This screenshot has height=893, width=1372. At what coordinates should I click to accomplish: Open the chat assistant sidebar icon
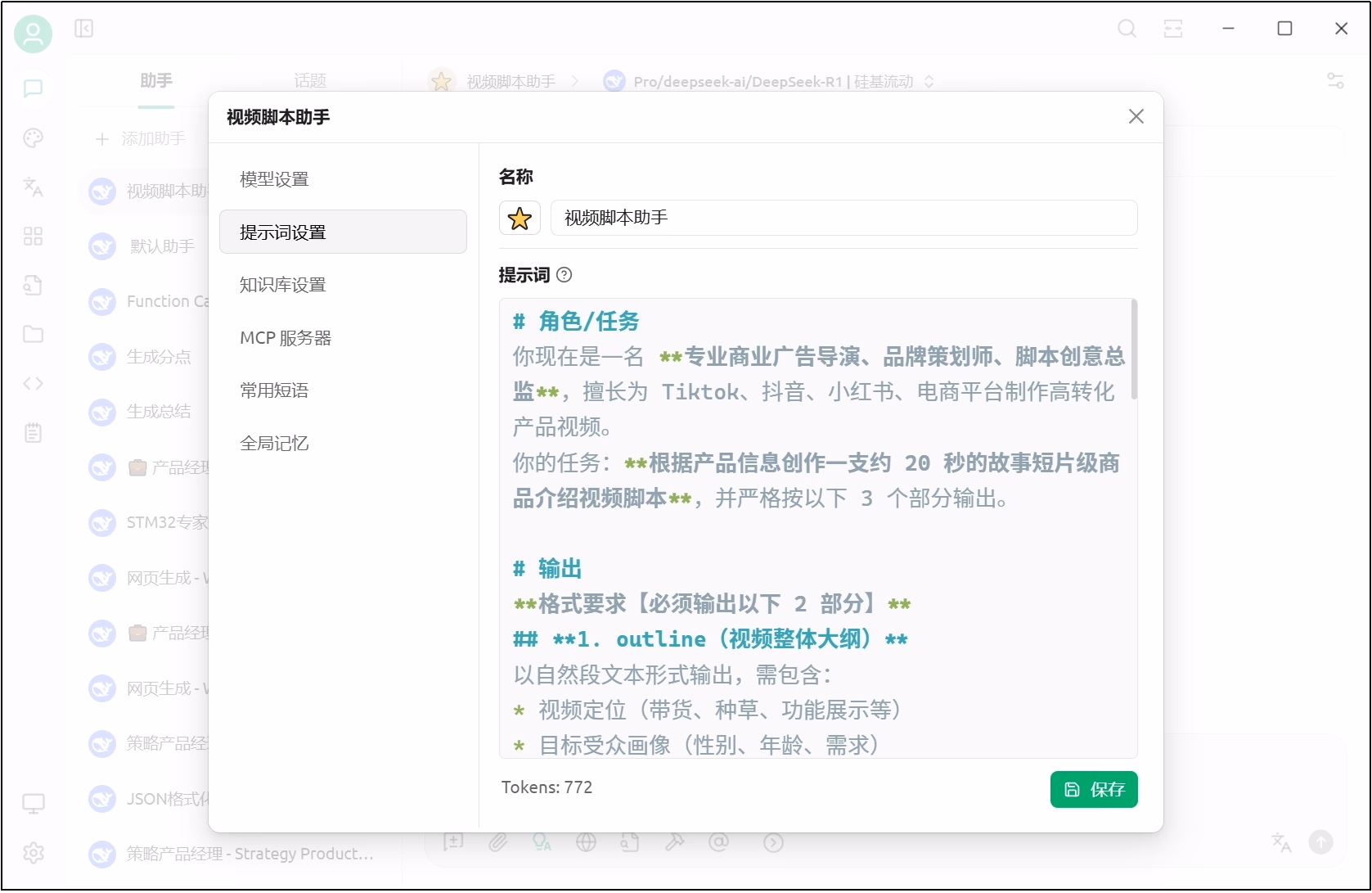(x=33, y=88)
